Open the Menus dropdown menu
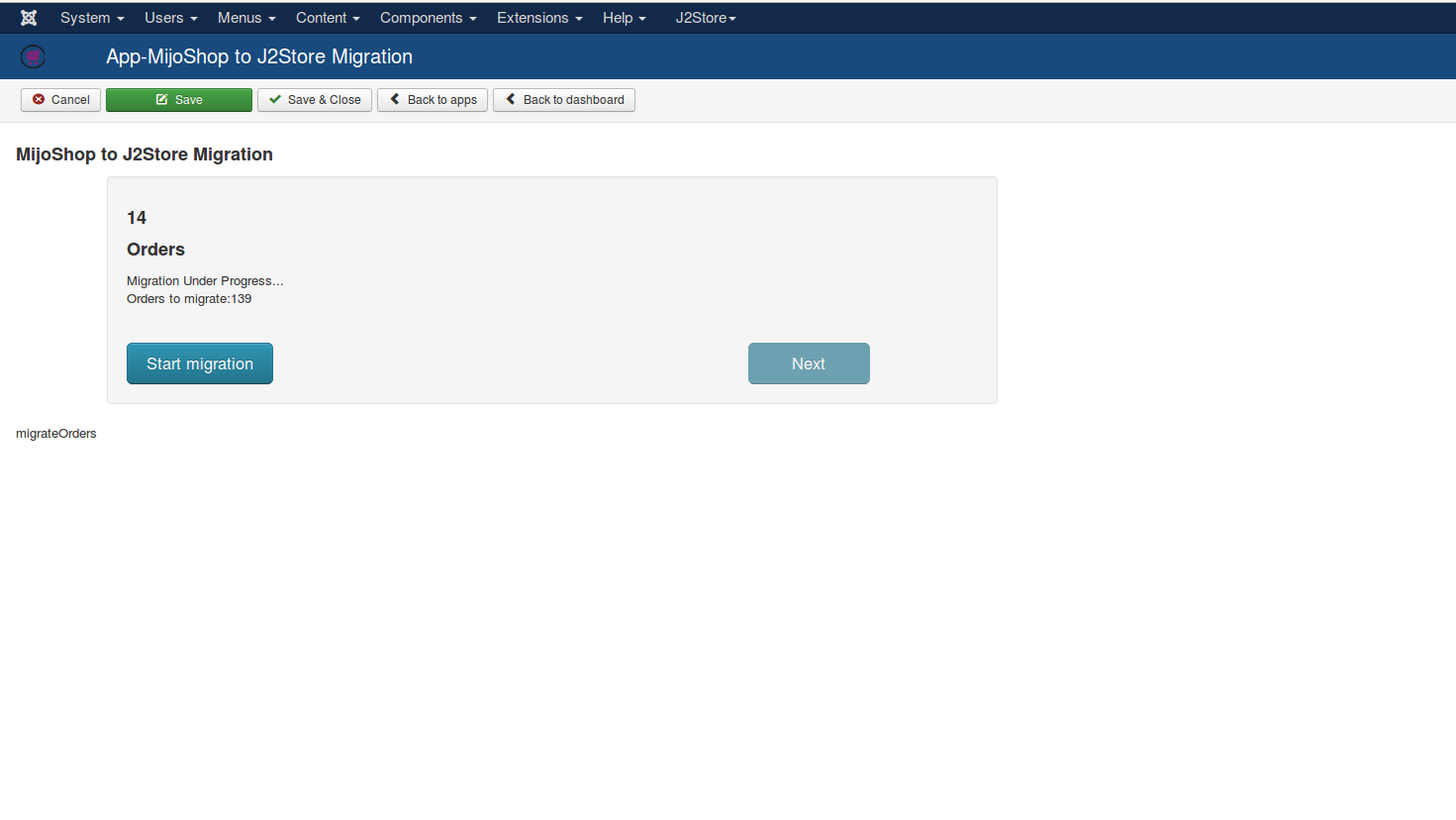The height and width of the screenshot is (820, 1456). click(x=246, y=18)
